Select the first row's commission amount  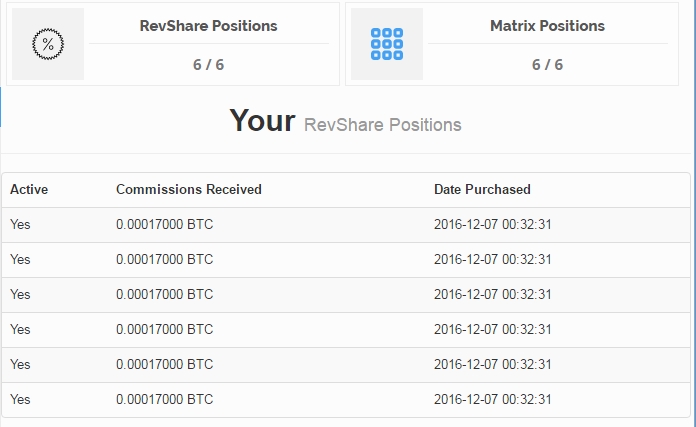tap(164, 224)
